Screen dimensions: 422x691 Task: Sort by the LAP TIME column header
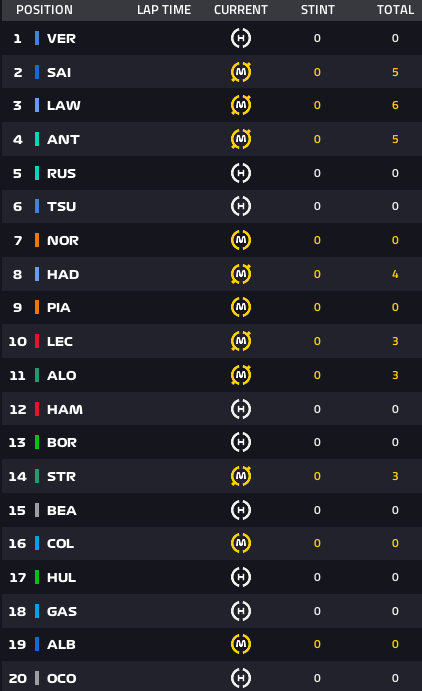click(x=164, y=10)
